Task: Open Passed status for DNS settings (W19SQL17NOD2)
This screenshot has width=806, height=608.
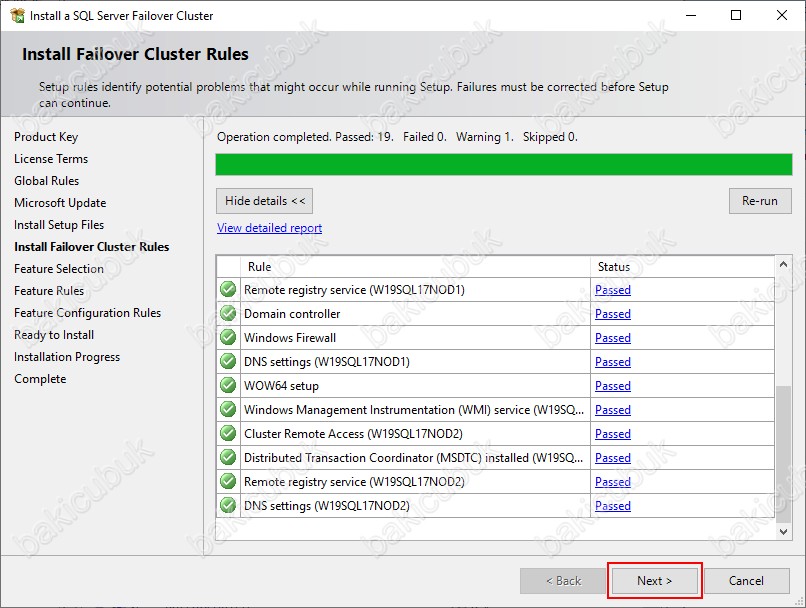Action: pyautogui.click(x=613, y=505)
